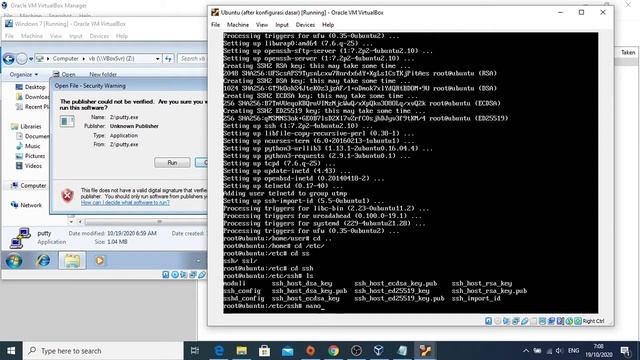Click optical drive indicator in Ubuntu VM status bar
The height and width of the screenshot is (360, 640).
pyautogui.click(x=498, y=321)
